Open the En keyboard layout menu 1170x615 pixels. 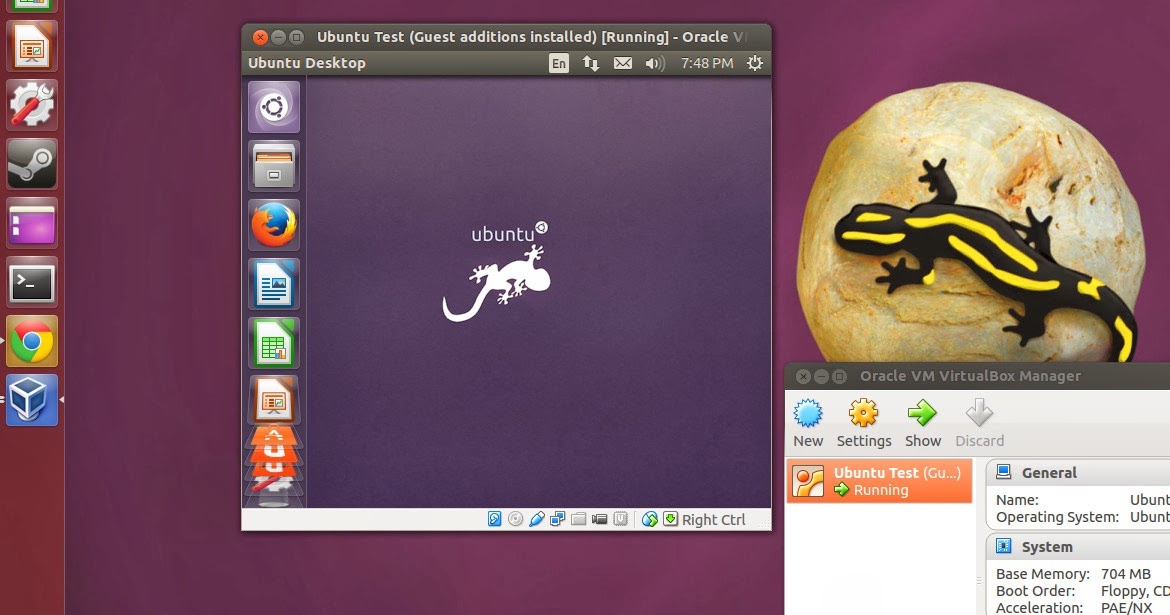tap(558, 62)
